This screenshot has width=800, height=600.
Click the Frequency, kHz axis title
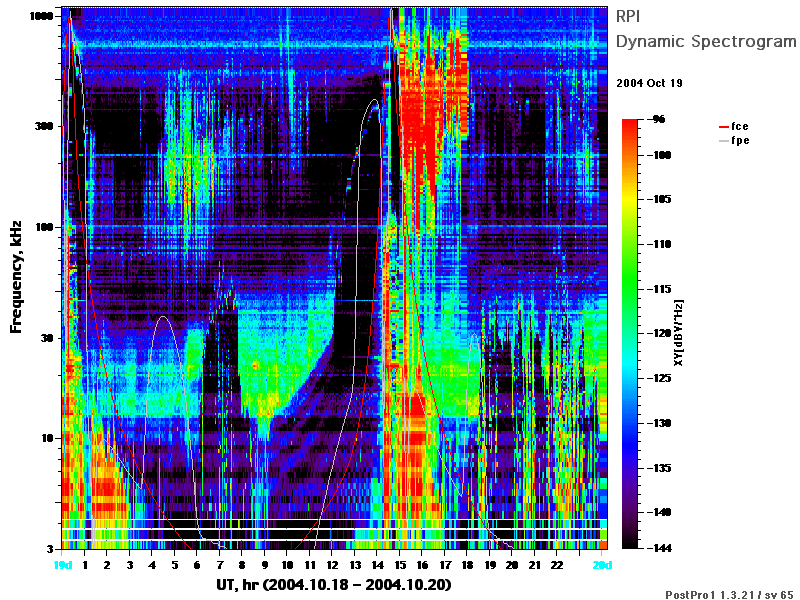pyautogui.click(x=16, y=277)
